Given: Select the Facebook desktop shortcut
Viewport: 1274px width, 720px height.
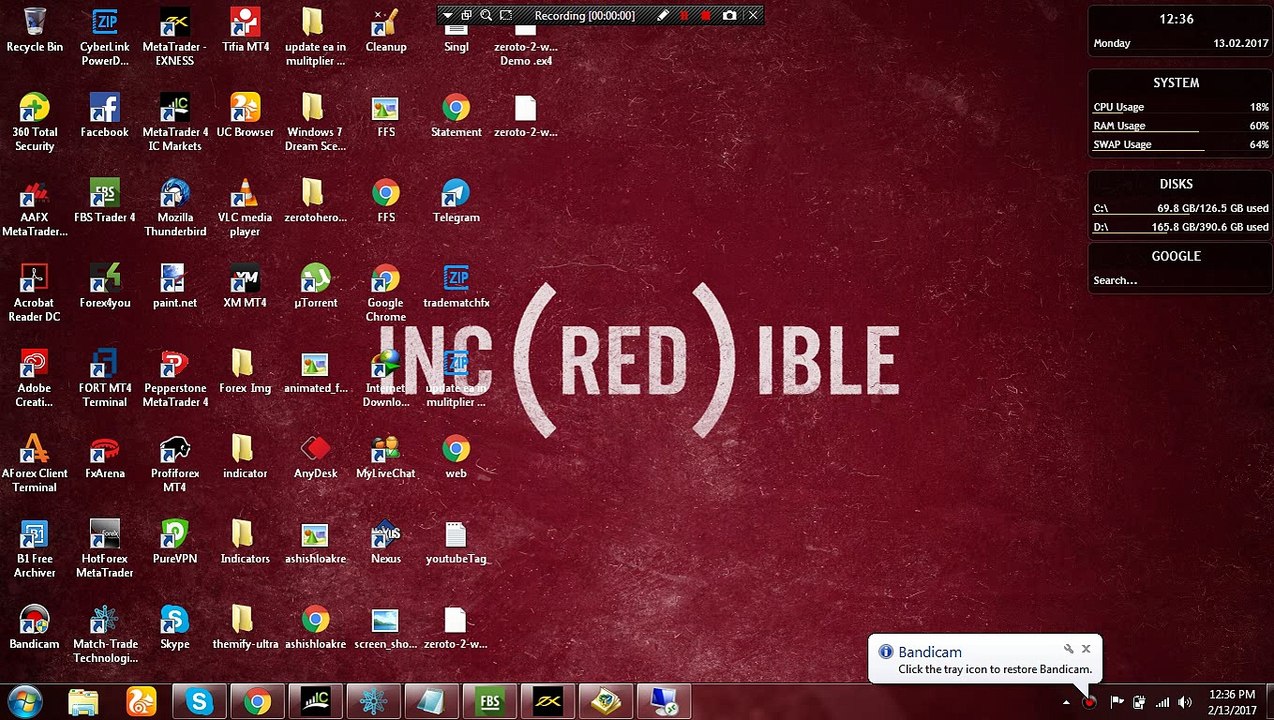Looking at the screenshot, I should tap(104, 116).
